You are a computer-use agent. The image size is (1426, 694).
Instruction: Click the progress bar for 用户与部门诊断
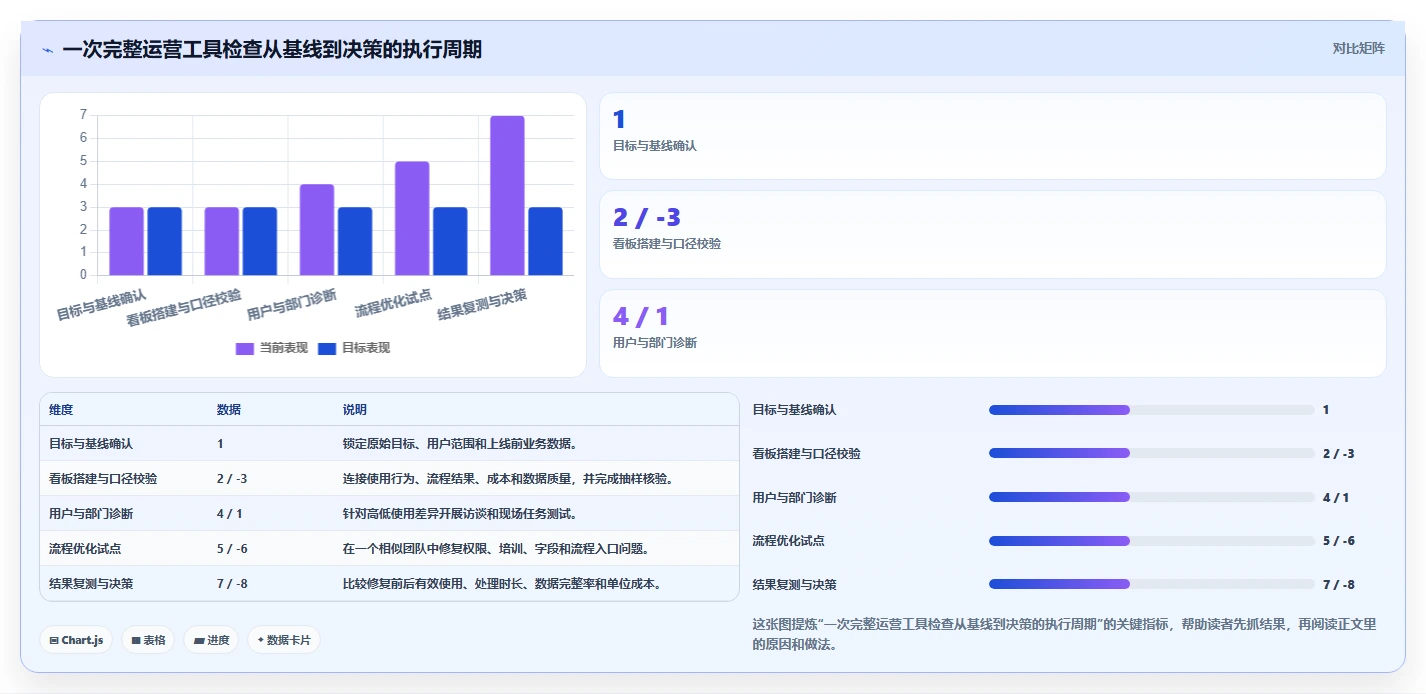(x=1151, y=497)
